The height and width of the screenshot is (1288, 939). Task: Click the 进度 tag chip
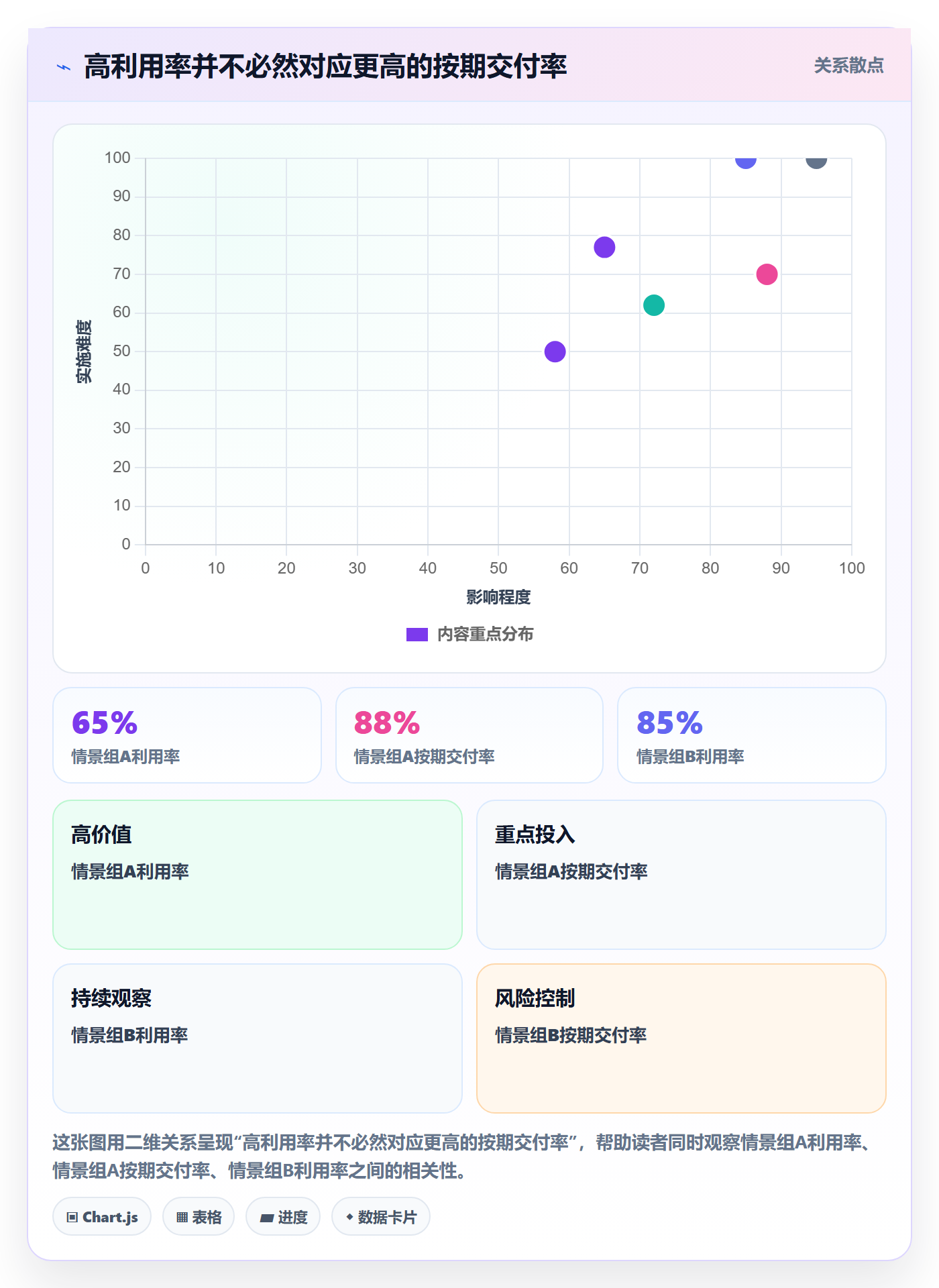pyautogui.click(x=283, y=1217)
